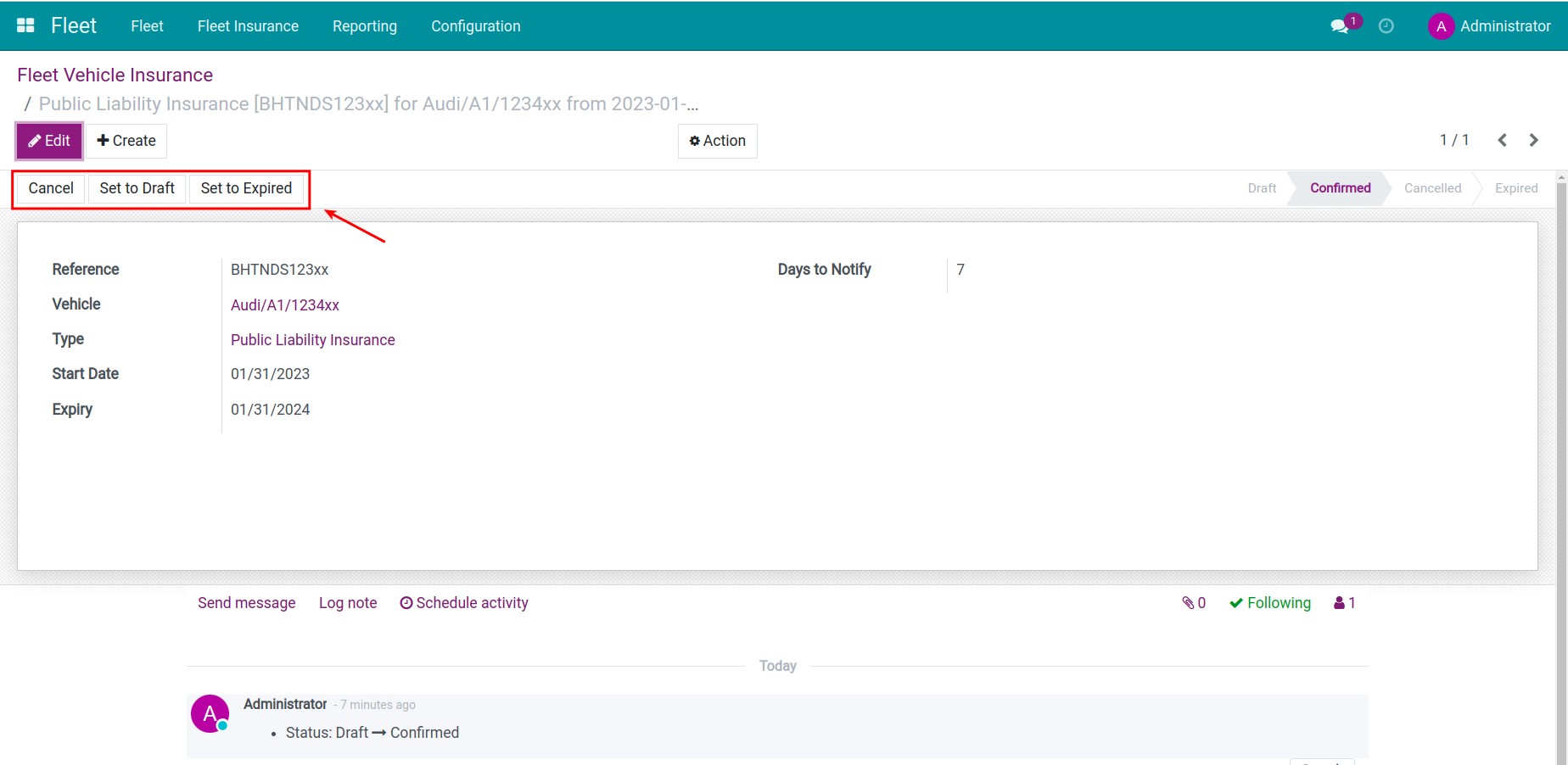Open the apps grid menu icon
Screen dimensions: 1568x765
[25, 25]
